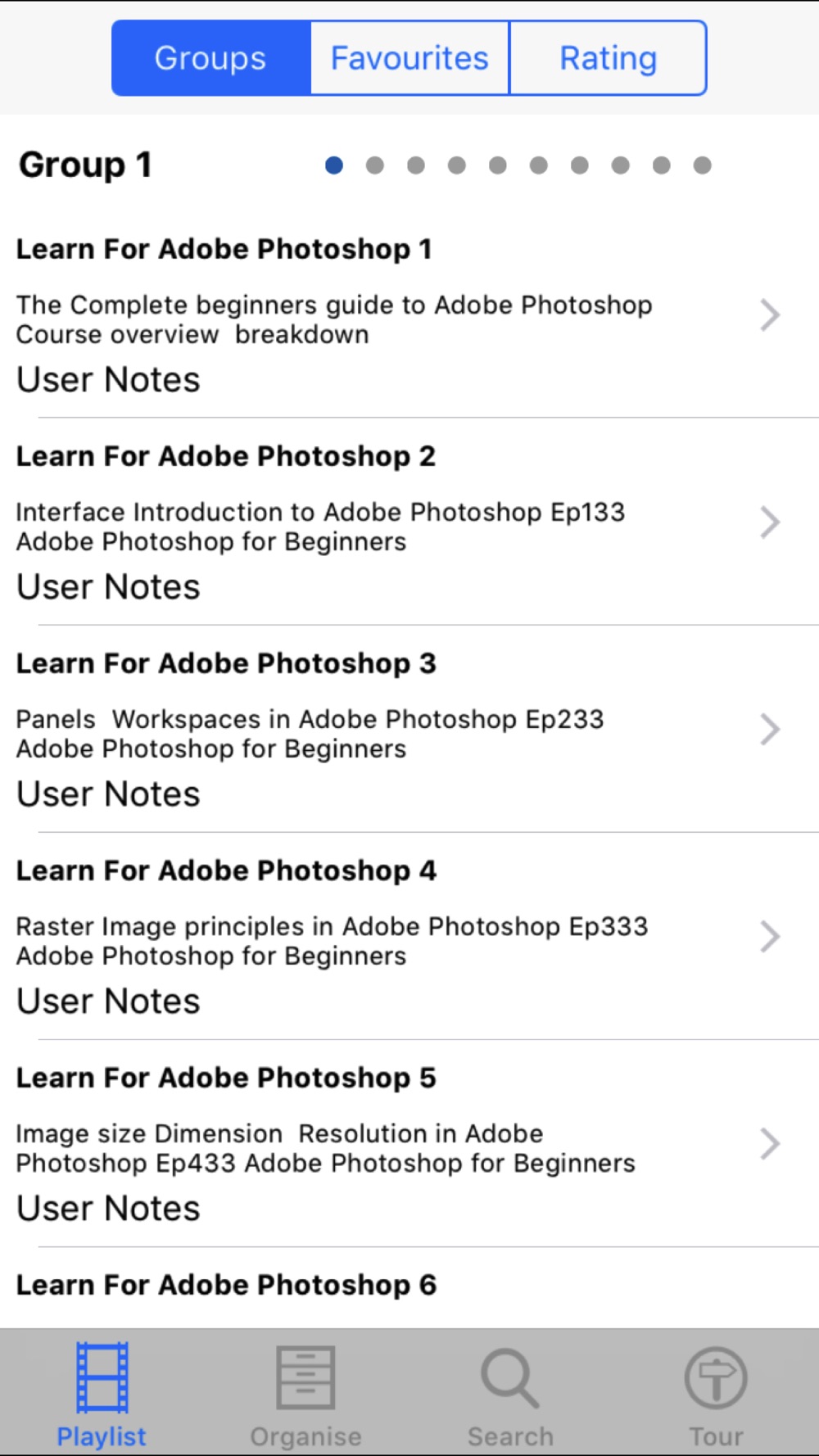Open chevron for Learn For Adobe Photoshop 1
This screenshot has width=819, height=1456.
point(770,315)
